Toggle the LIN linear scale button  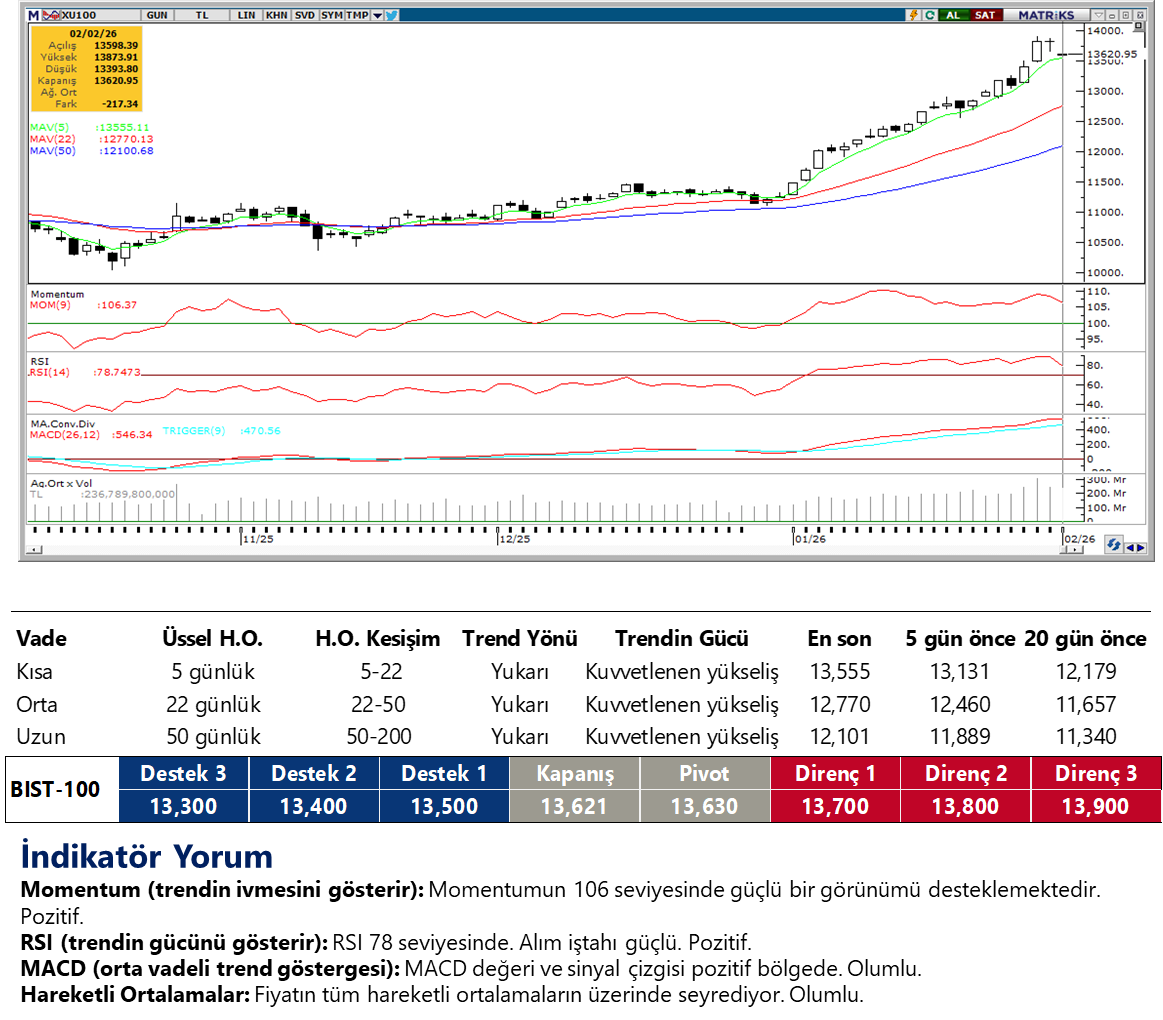click(x=245, y=15)
